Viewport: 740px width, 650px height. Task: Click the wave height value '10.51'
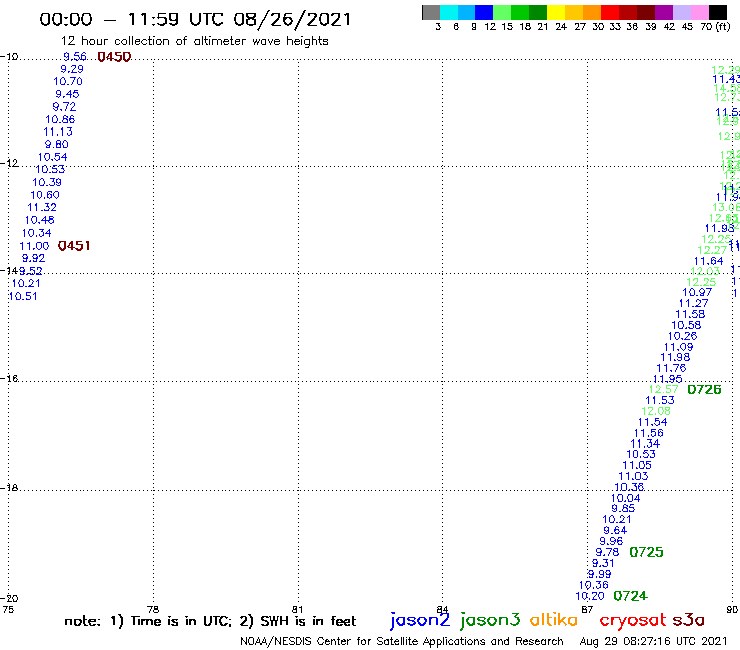pyautogui.click(x=23, y=296)
